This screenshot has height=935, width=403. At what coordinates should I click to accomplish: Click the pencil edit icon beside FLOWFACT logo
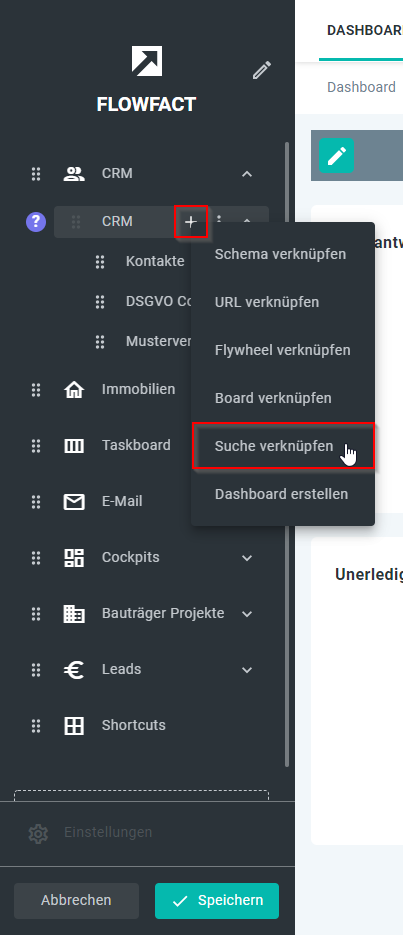click(261, 70)
